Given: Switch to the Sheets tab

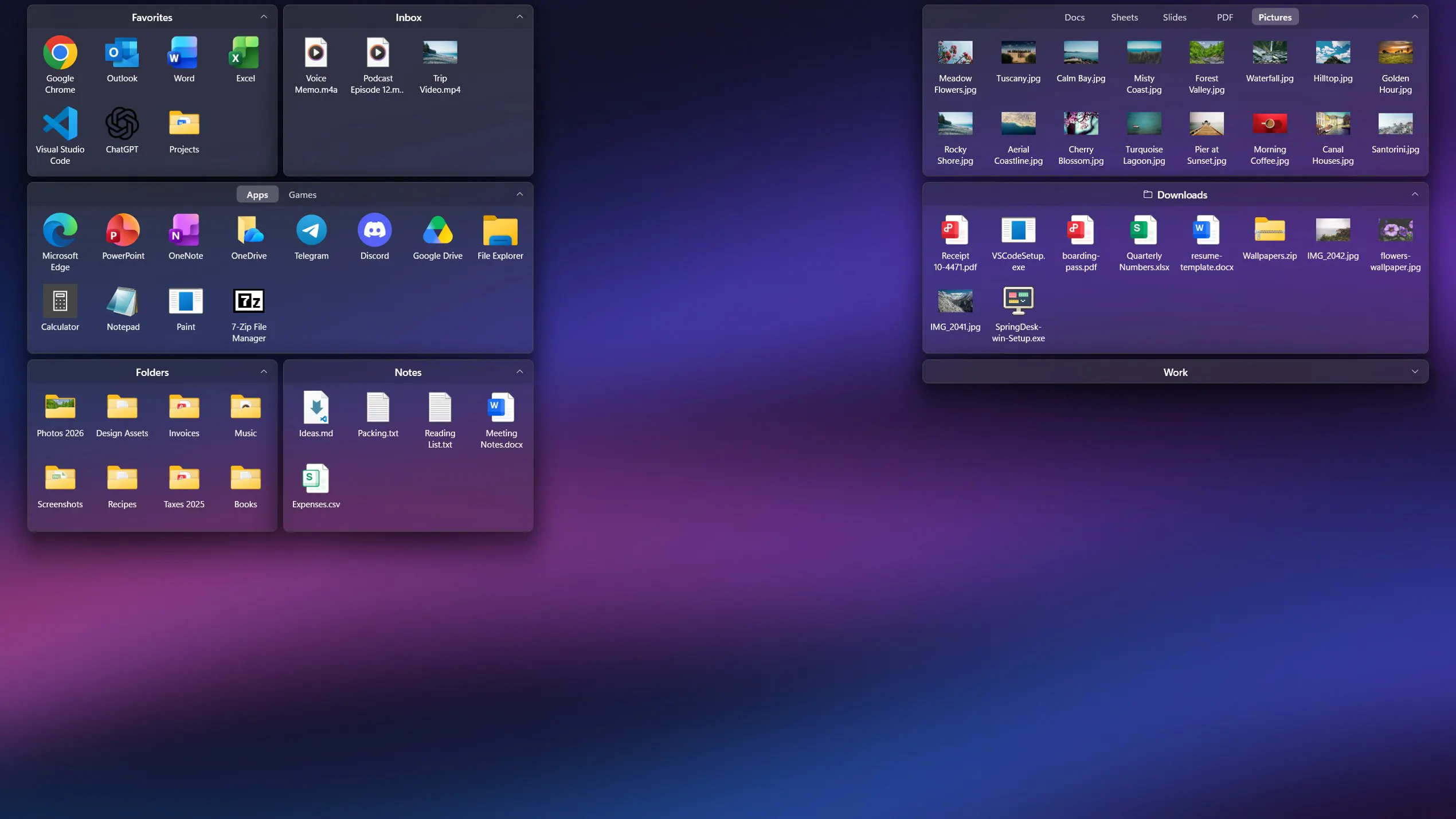Looking at the screenshot, I should [x=1124, y=17].
